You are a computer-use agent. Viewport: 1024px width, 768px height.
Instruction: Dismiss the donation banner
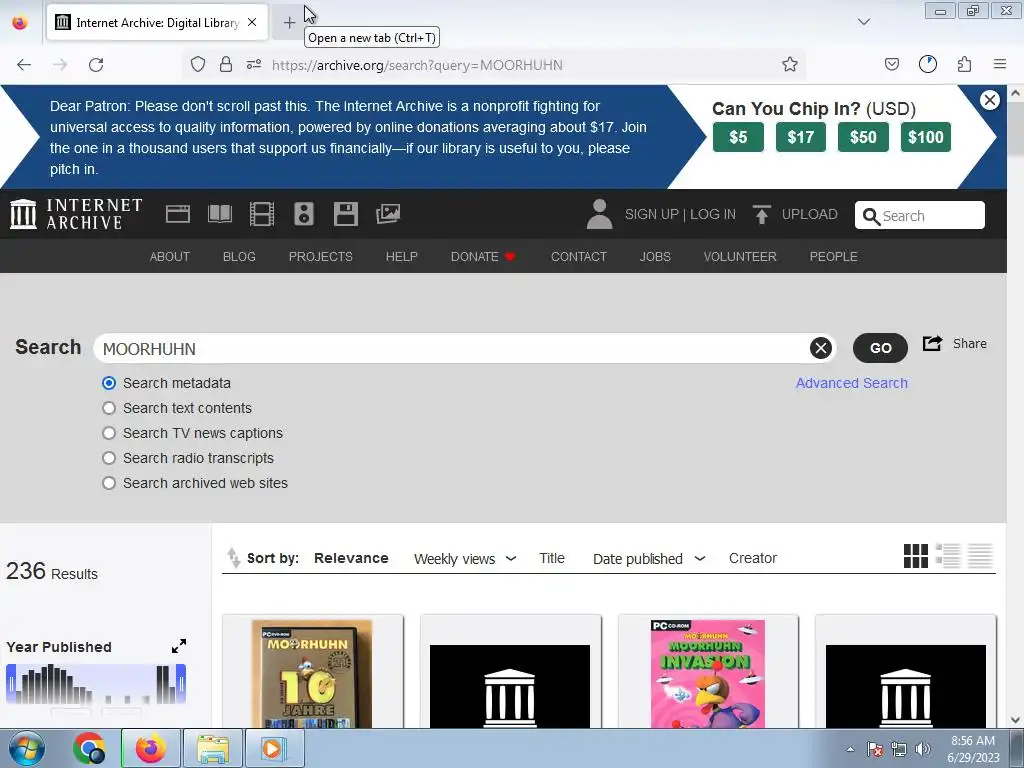[990, 100]
